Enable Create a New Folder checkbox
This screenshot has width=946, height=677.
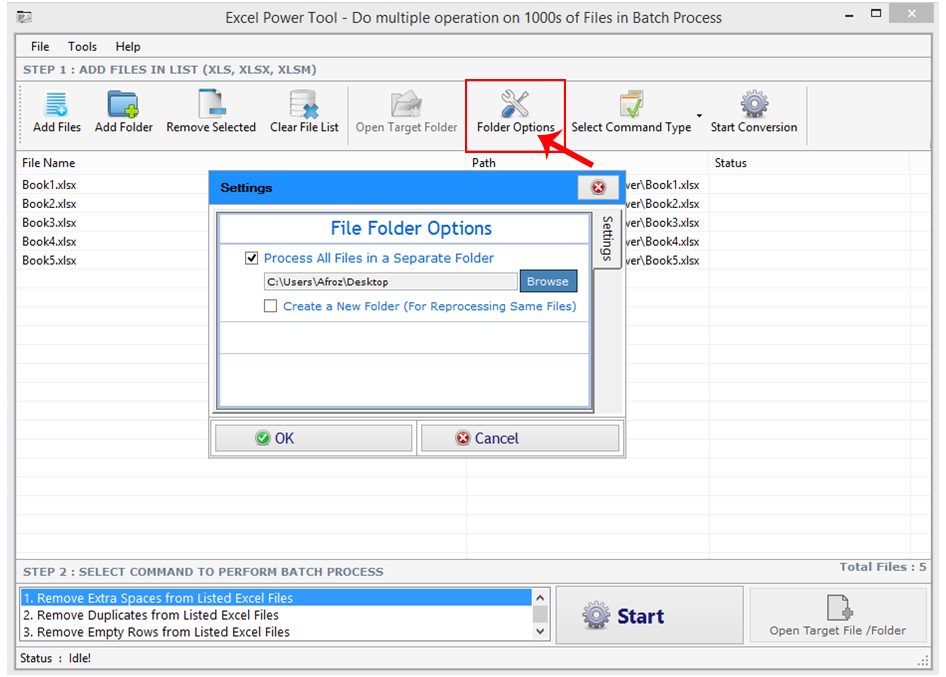tap(270, 306)
